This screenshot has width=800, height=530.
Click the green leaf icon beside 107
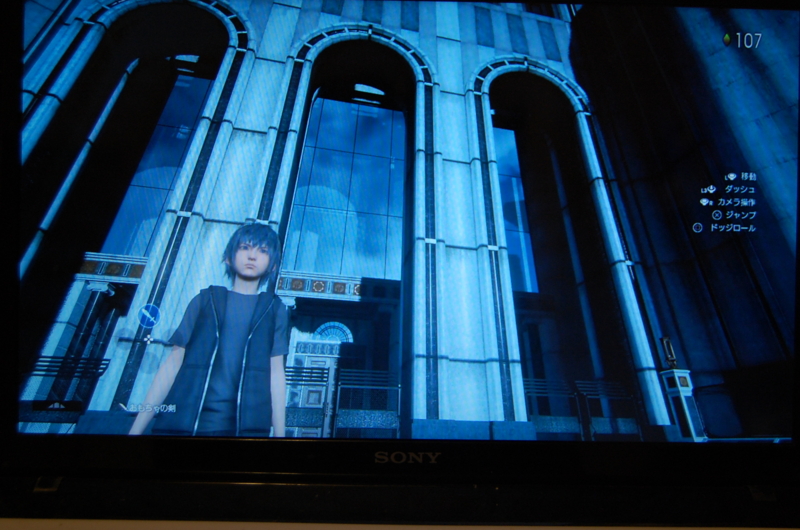tap(726, 40)
